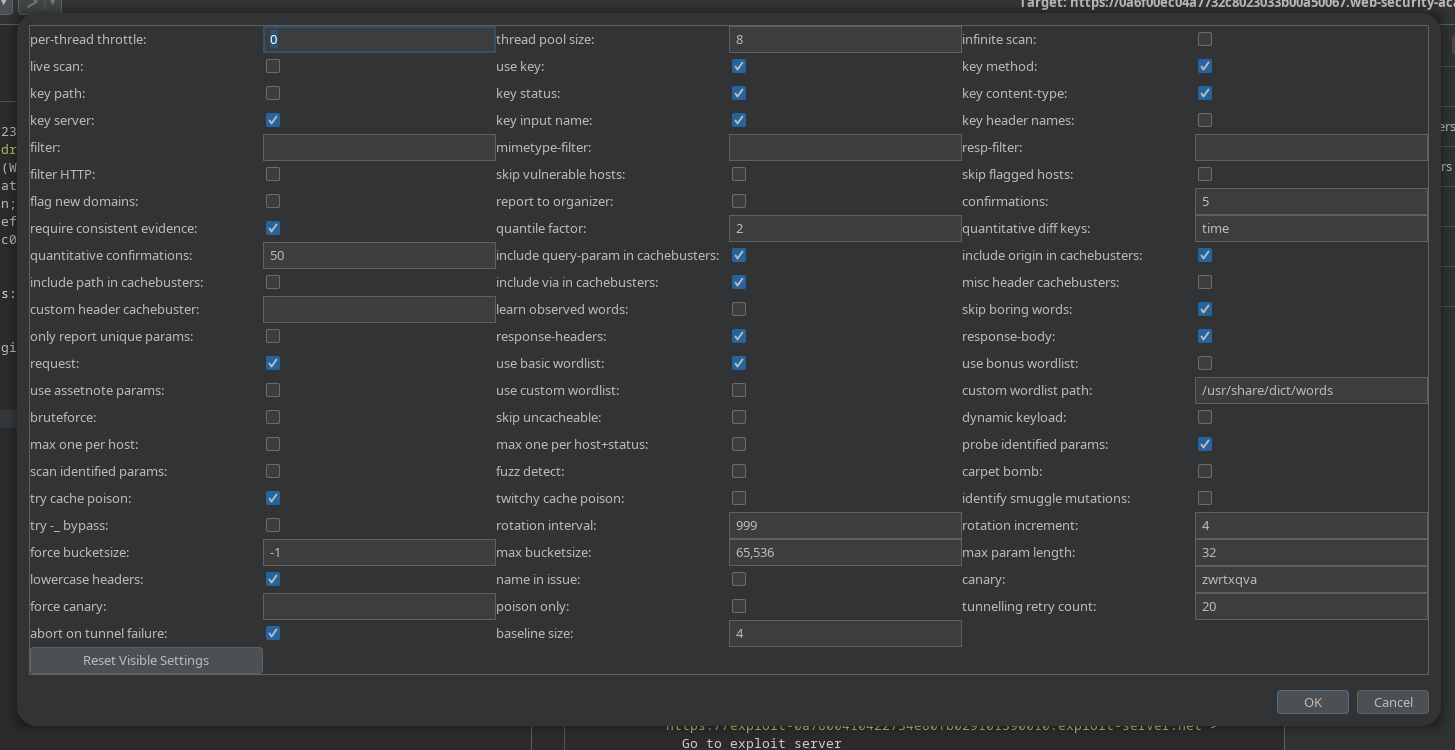Enable twitchy cache poison option
The width and height of the screenshot is (1455, 750).
[x=739, y=498]
